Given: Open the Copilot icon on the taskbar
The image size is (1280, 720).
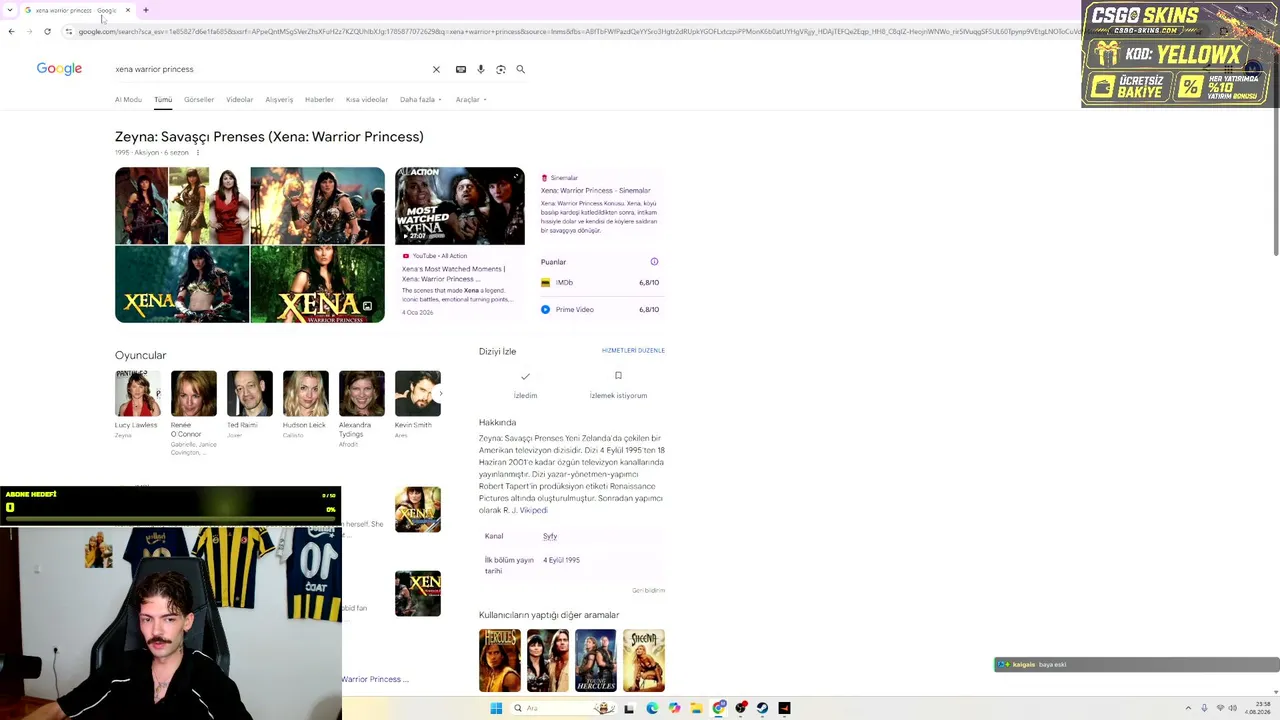Looking at the screenshot, I should point(674,708).
